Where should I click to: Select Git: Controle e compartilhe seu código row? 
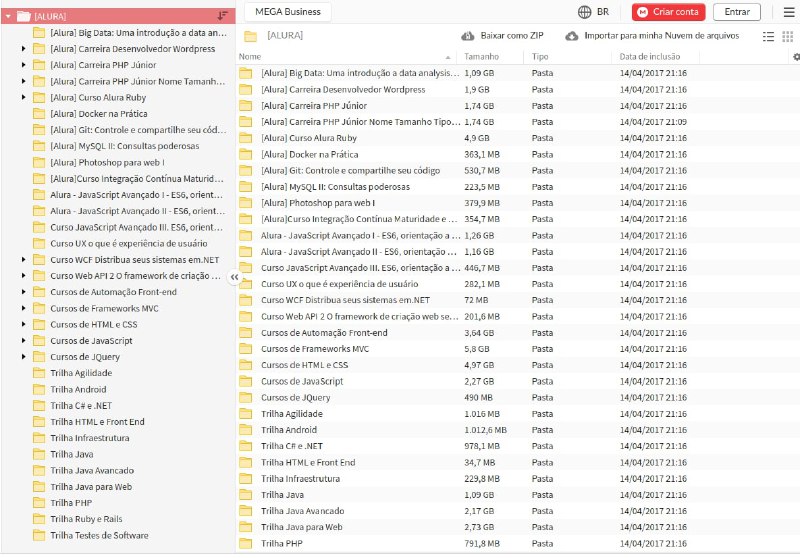click(518, 171)
